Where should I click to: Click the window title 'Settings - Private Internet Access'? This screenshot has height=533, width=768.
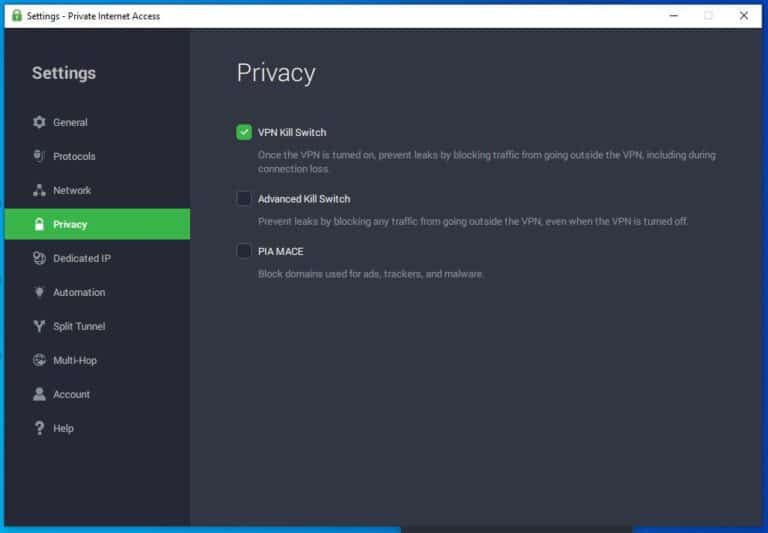click(x=93, y=16)
